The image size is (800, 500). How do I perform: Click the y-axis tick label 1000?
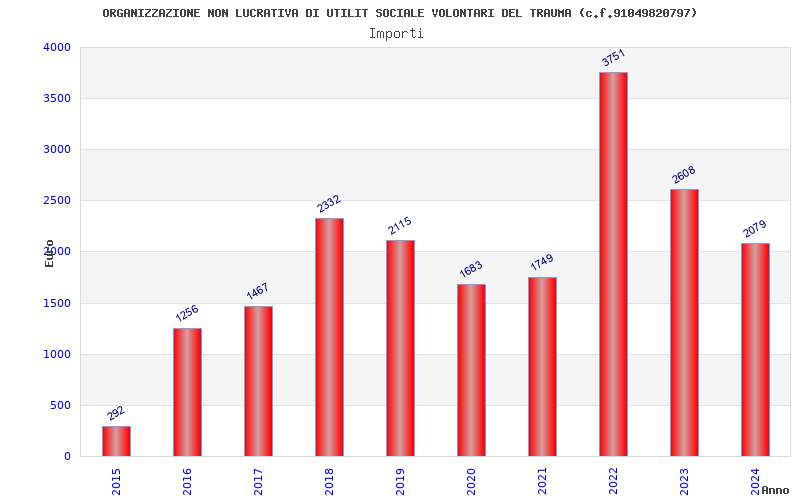[57, 354]
